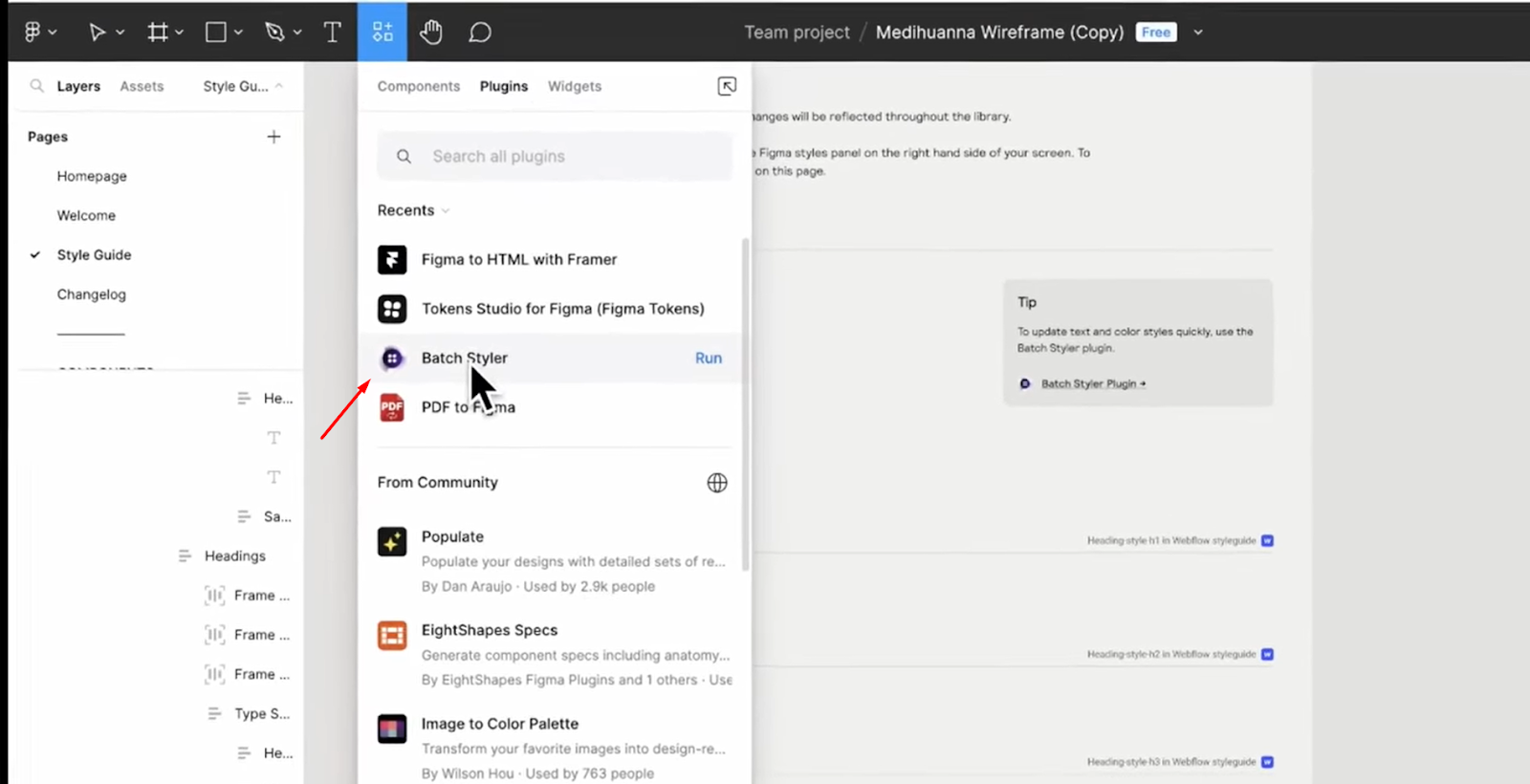The width and height of the screenshot is (1530, 784).
Task: Select the Rectangle shape tool
Action: click(216, 33)
